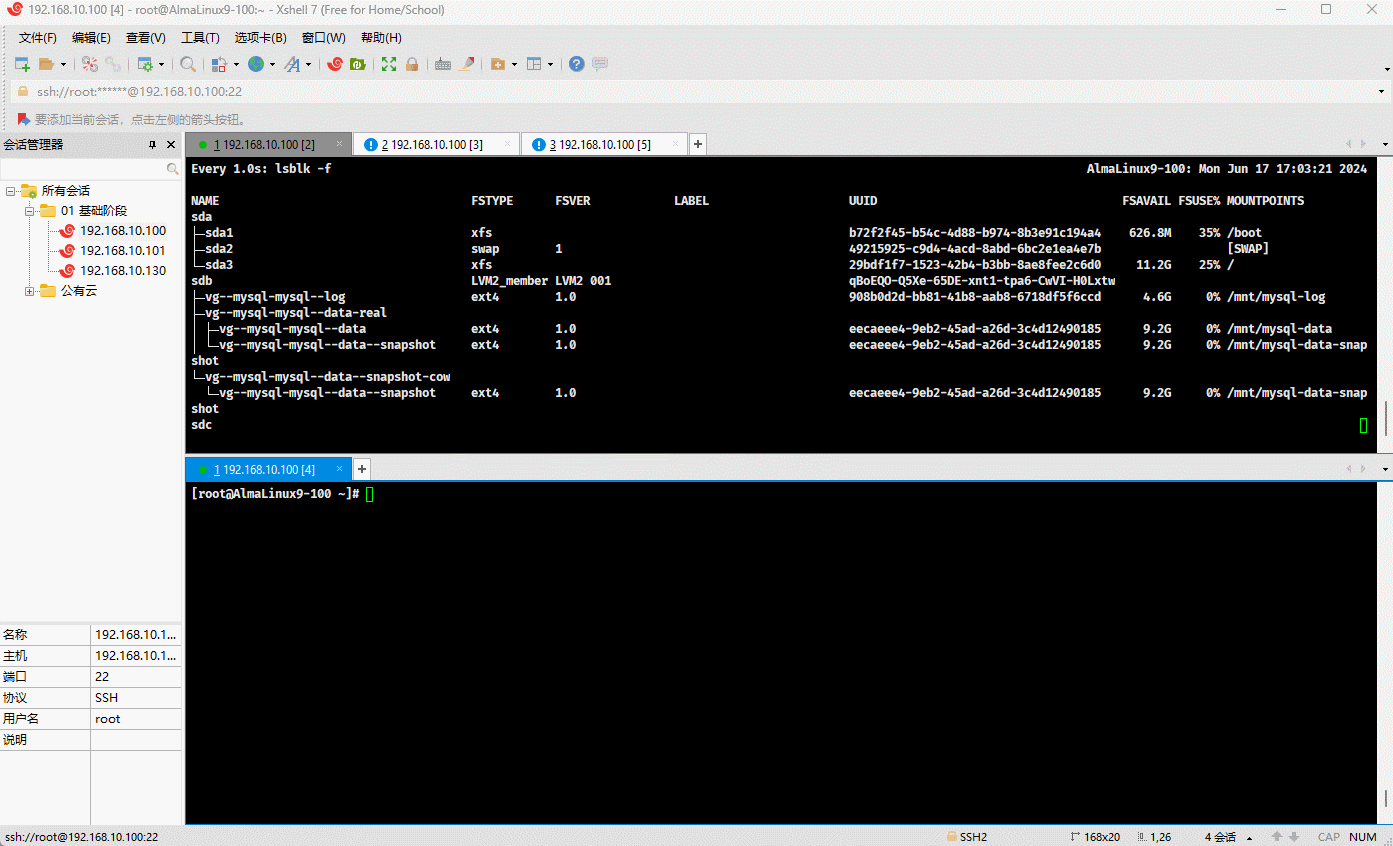Open the Open-folder dropdown arrow in toolbar
This screenshot has width=1393, height=846.
[x=63, y=64]
